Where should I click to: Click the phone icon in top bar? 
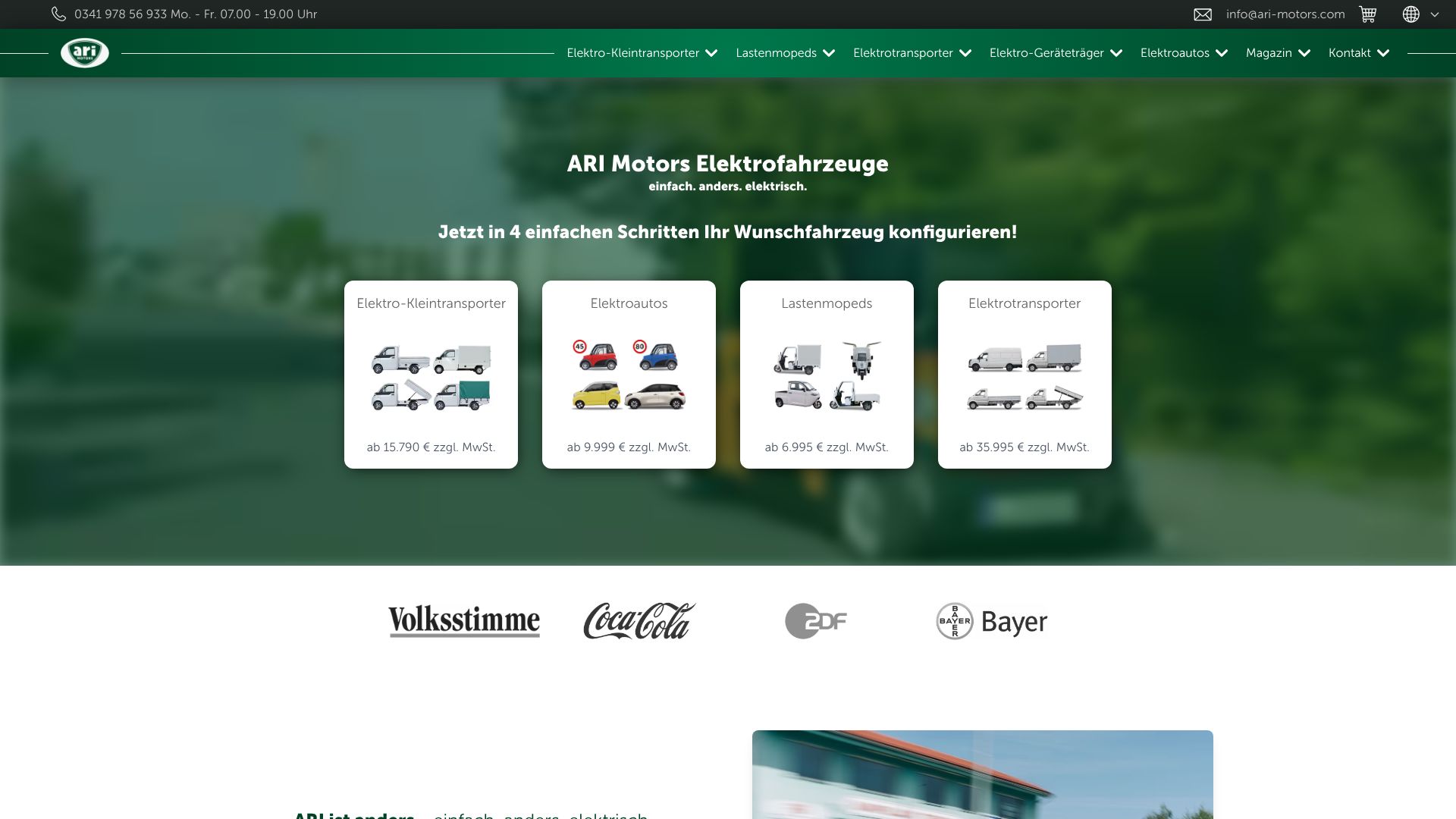click(58, 14)
